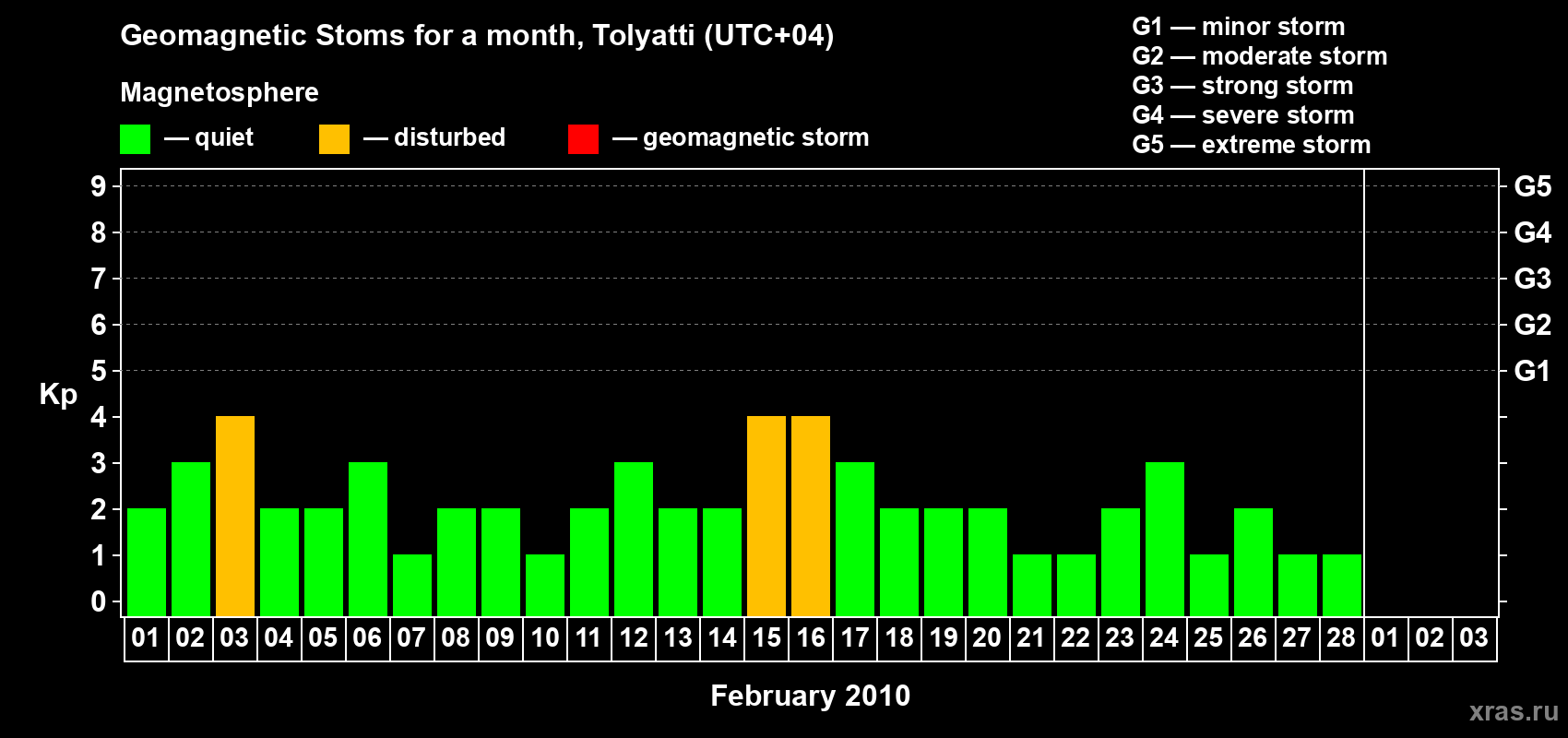
Task: Click the green bar above day 24
Action: coord(1165,540)
